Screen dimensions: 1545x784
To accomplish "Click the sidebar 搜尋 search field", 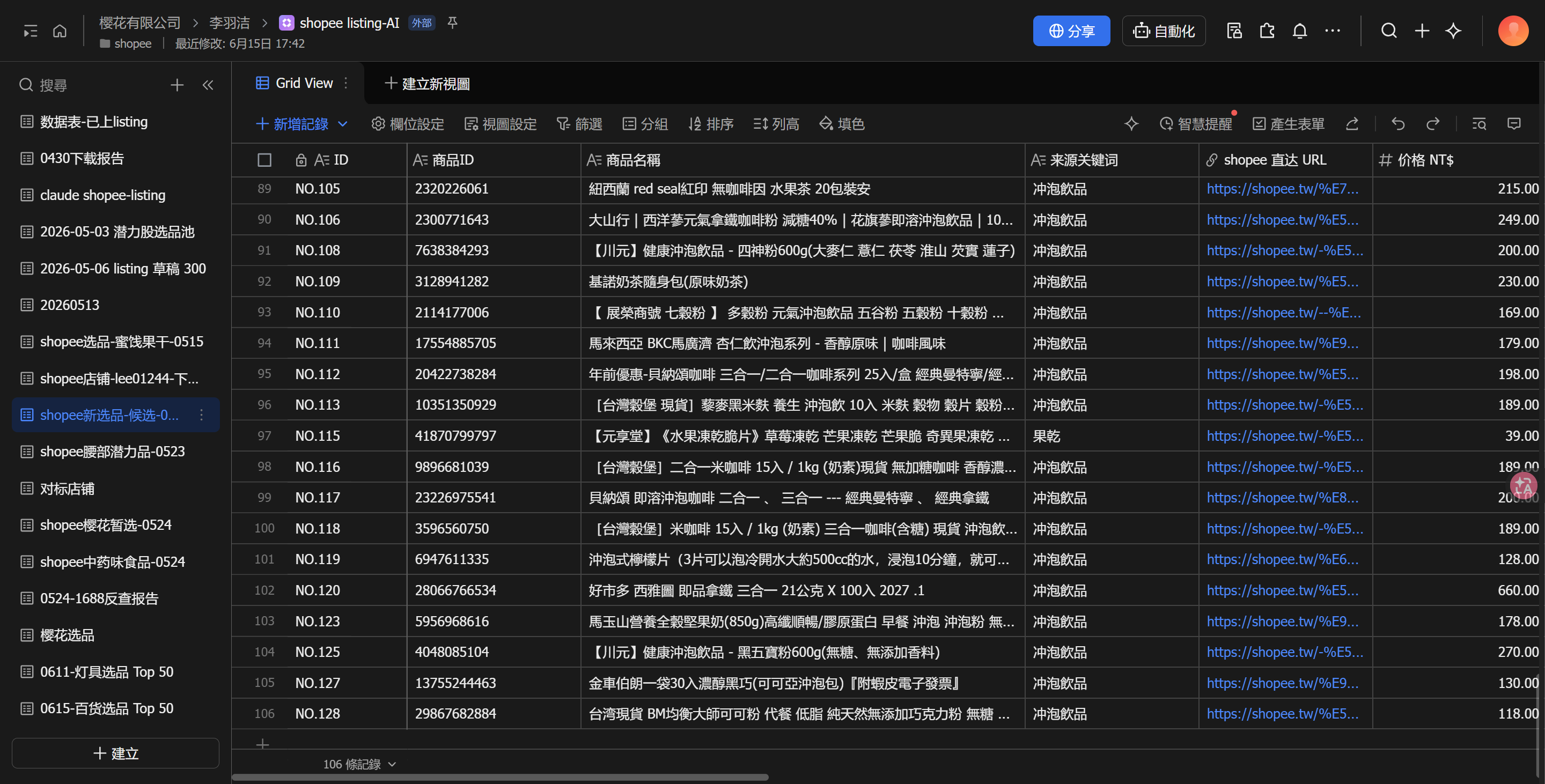I will (x=90, y=85).
